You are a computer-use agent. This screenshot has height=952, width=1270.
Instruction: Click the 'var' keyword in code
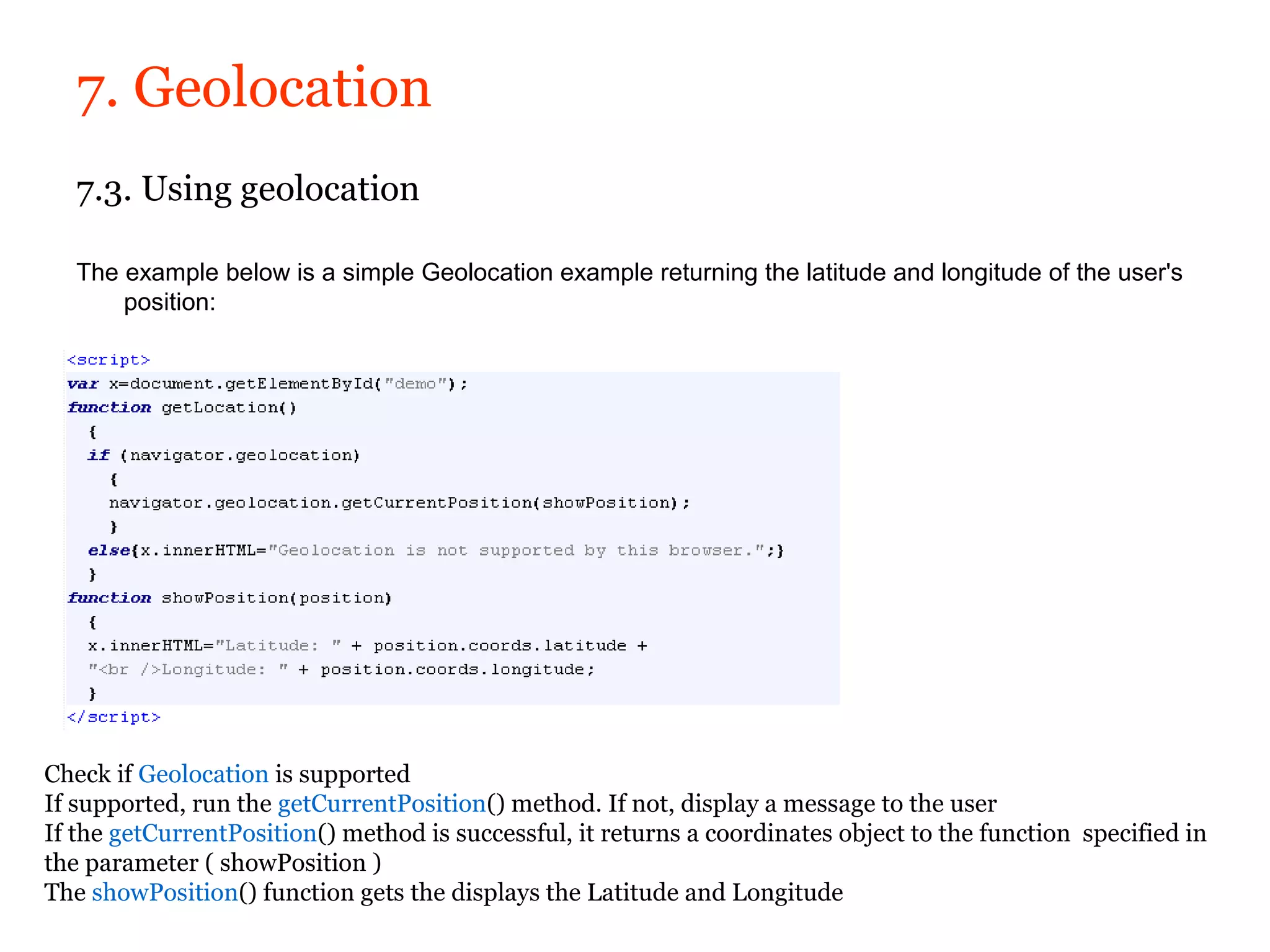pyautogui.click(x=82, y=384)
